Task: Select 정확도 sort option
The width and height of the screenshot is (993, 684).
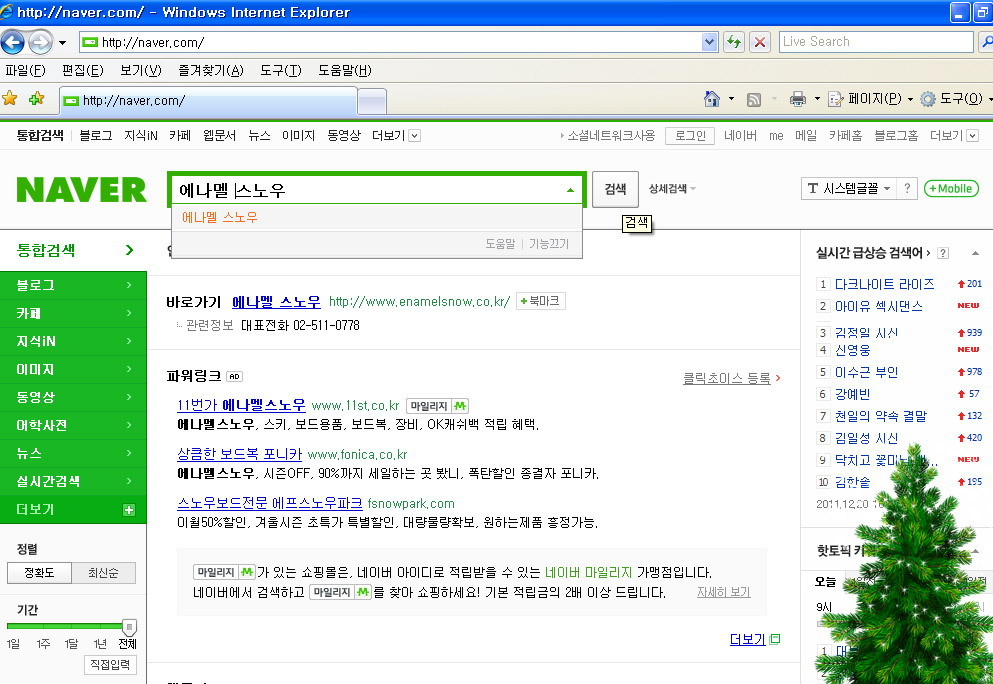Action: [39, 573]
